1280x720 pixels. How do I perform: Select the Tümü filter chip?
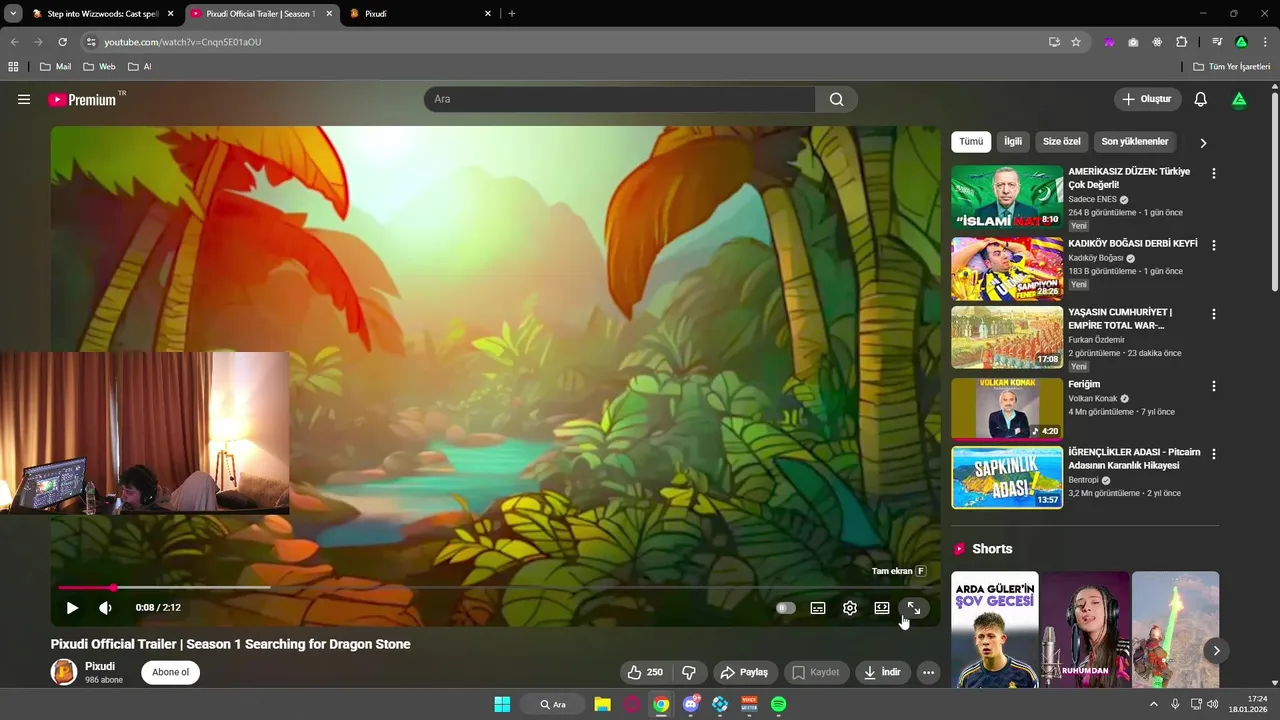pos(971,142)
